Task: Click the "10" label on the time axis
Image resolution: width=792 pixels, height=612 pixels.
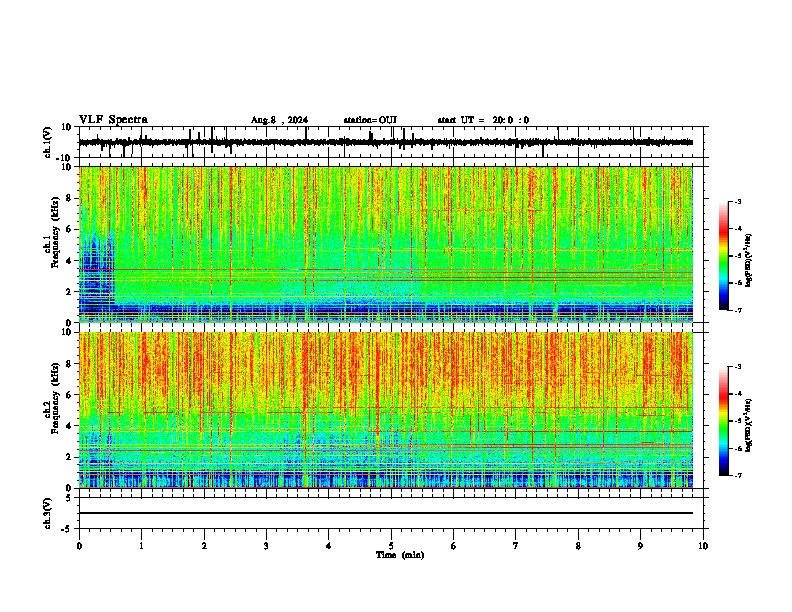Action: pos(703,546)
